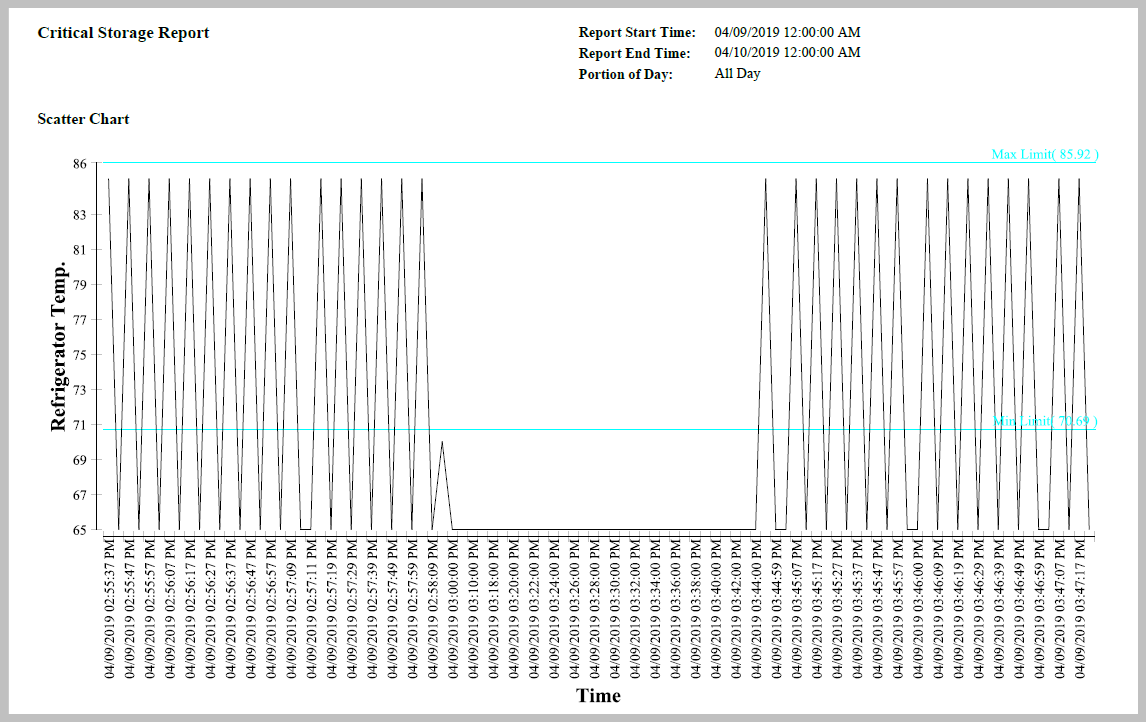Viewport: 1146px width, 722px height.
Task: Click the Refrigerator Temp. axis title
Action: 58,347
